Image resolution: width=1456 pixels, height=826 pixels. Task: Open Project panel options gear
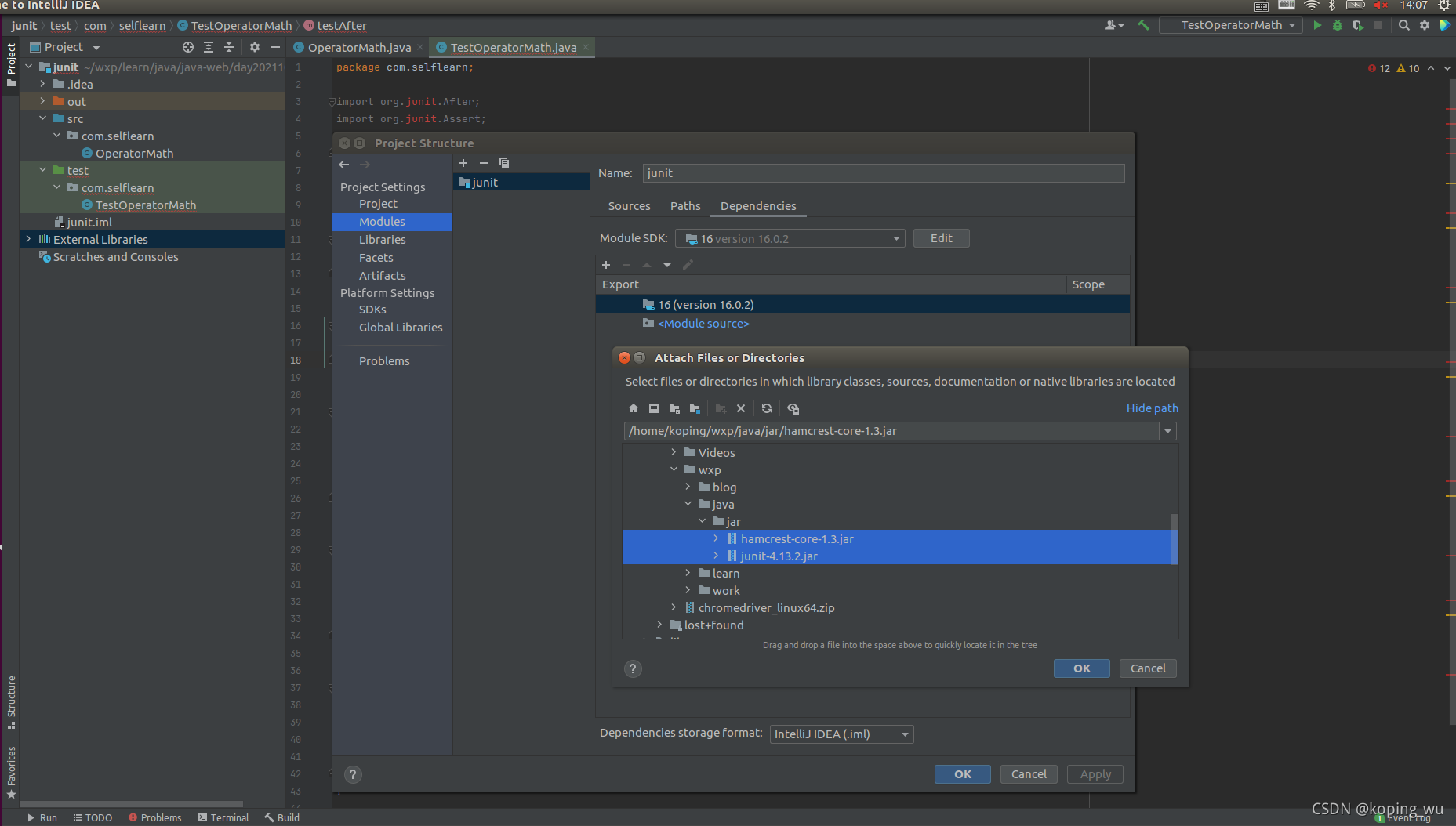[x=255, y=47]
